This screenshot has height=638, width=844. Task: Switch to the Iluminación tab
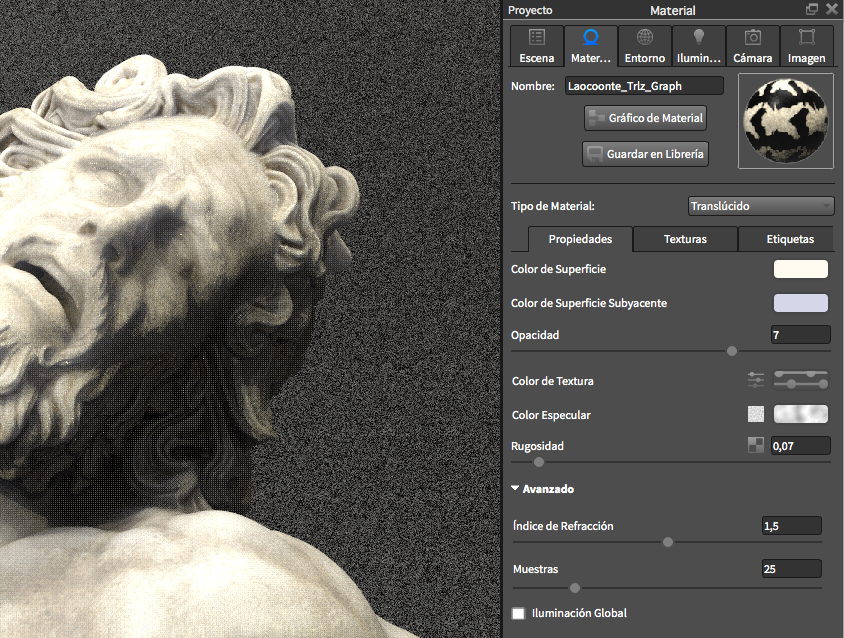(698, 46)
